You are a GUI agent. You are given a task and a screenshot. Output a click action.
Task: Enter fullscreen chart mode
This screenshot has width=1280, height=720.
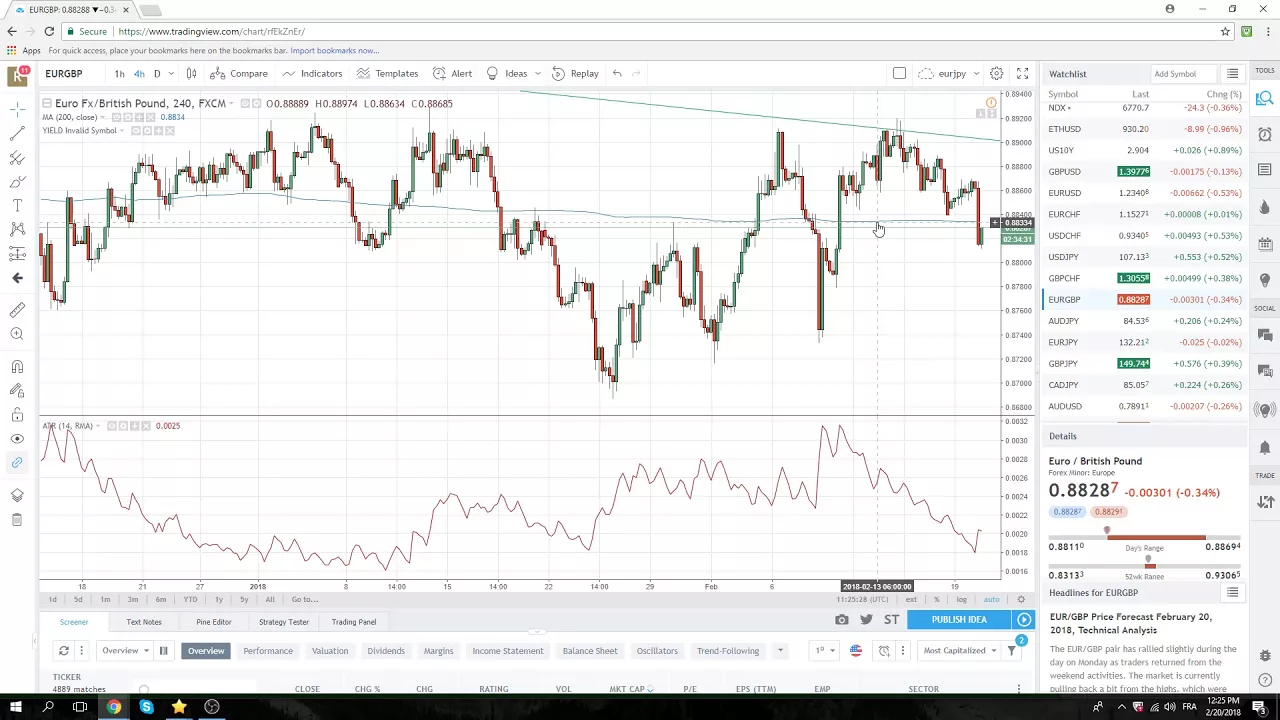pyautogui.click(x=1022, y=73)
